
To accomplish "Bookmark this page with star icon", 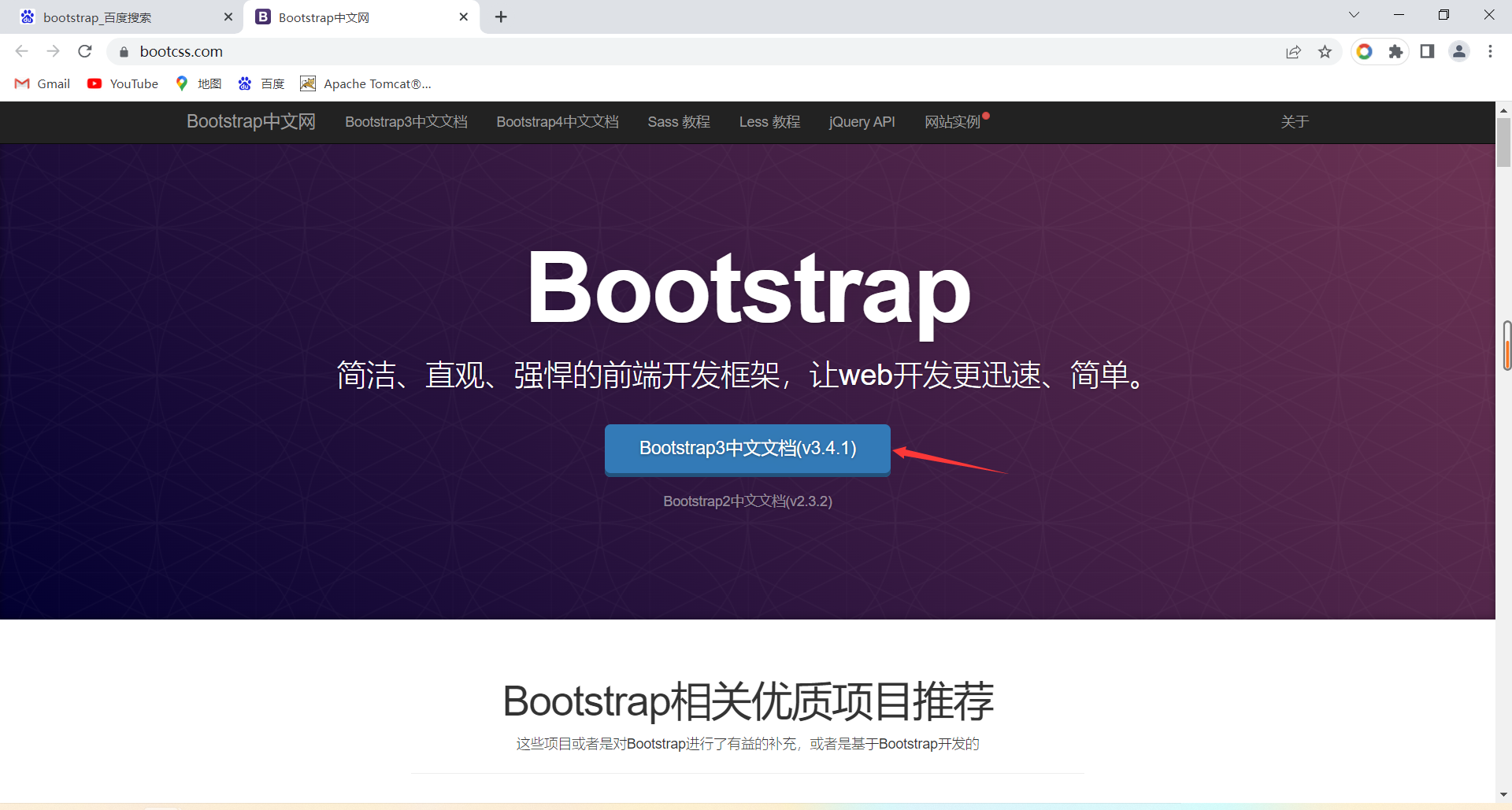I will pyautogui.click(x=1325, y=52).
